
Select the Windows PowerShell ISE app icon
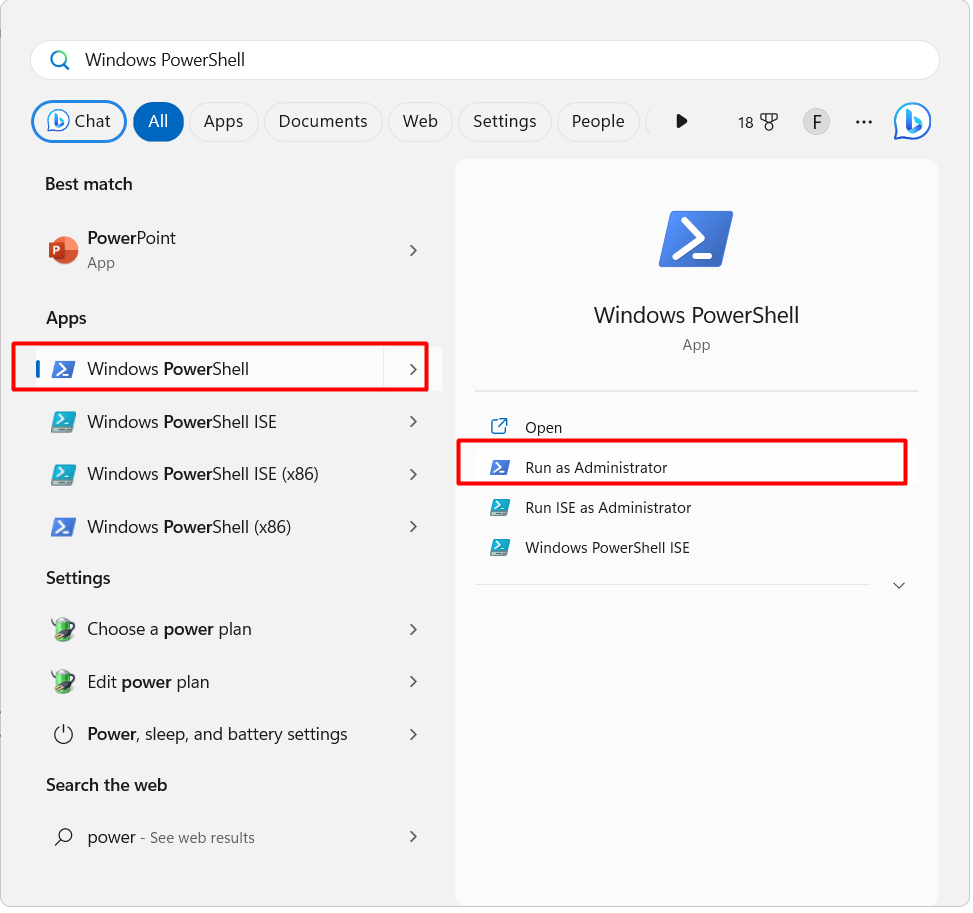pyautogui.click(x=63, y=421)
